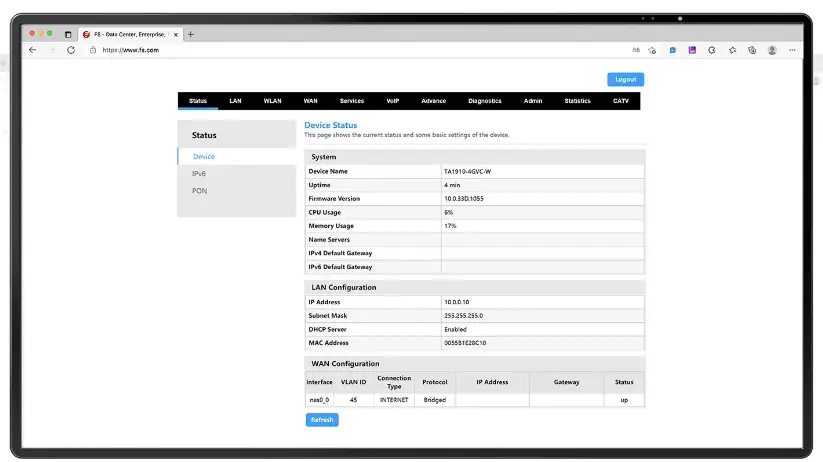Viewport: 823px width, 462px height.
Task: Open the tab actions icon beside the tab
Action: tap(68, 34)
